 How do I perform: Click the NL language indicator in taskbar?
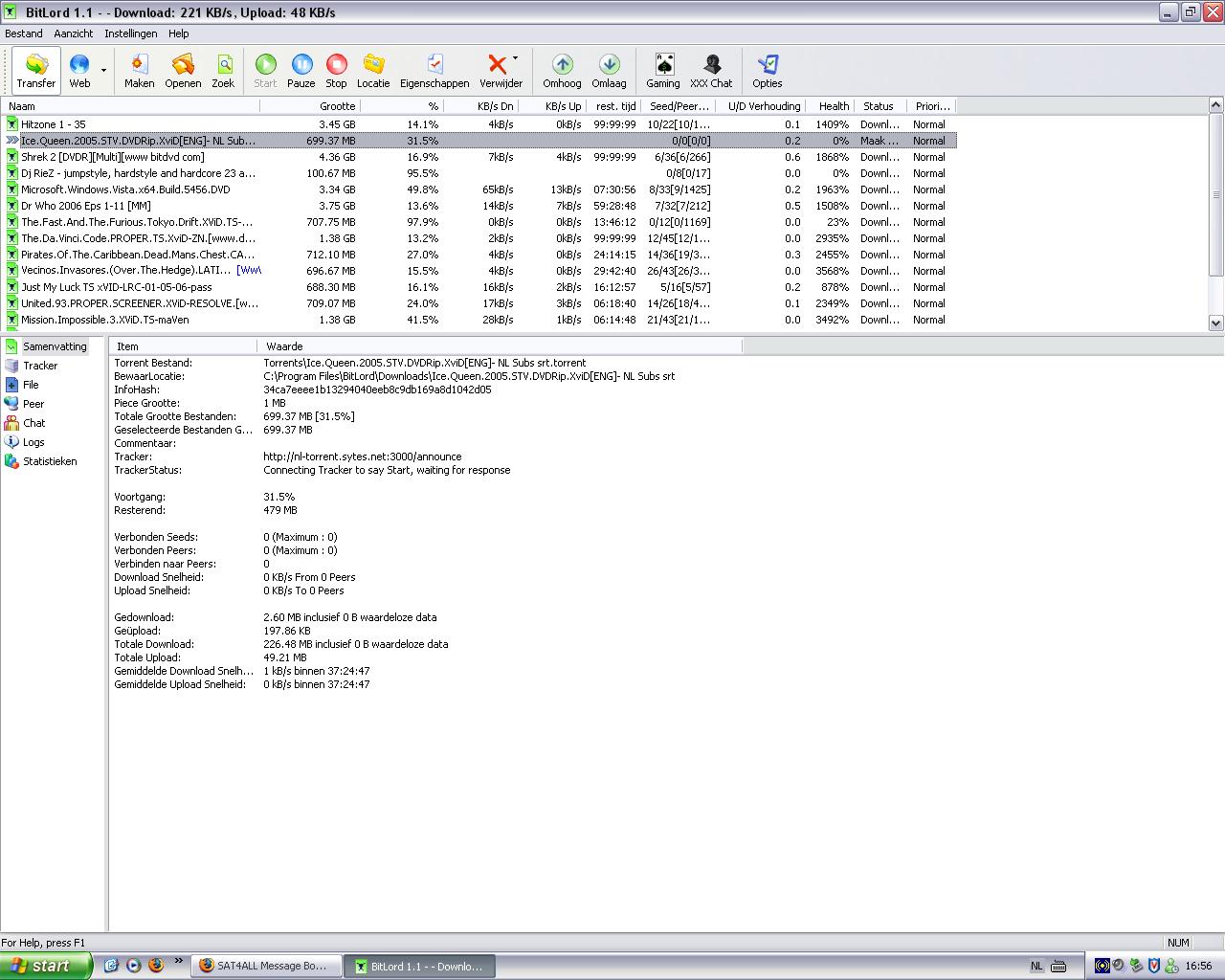[1036, 966]
